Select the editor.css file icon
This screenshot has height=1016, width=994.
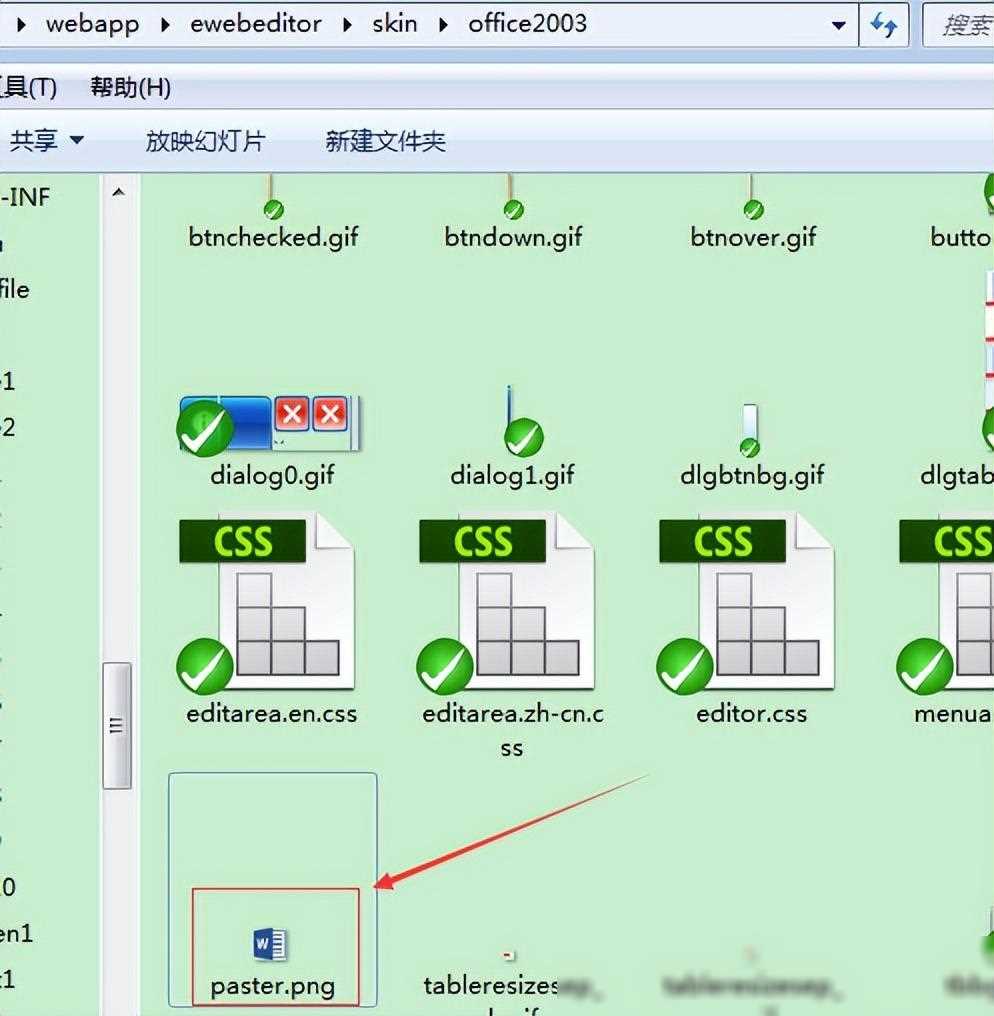point(747,604)
